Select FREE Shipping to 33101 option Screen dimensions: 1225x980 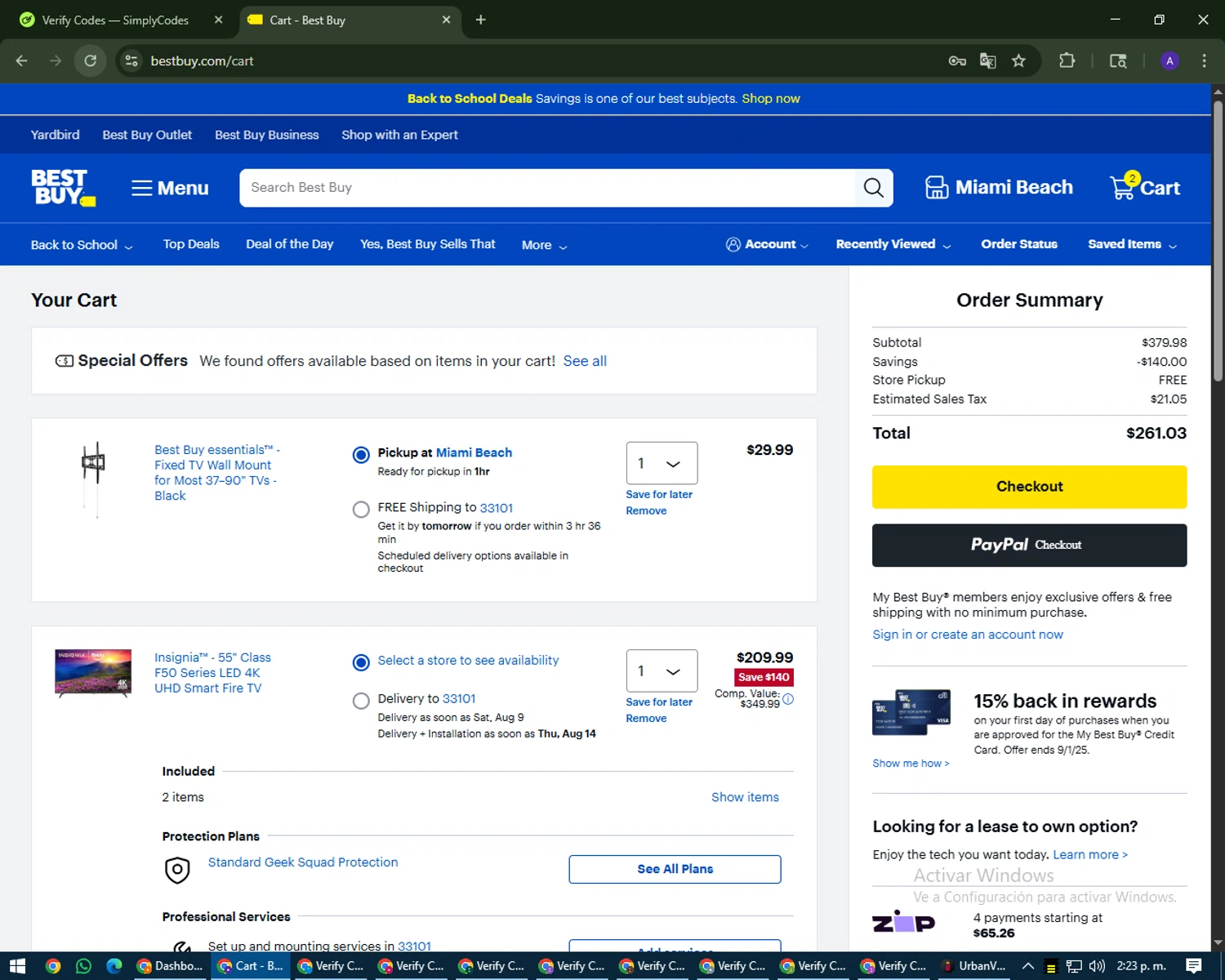[361, 510]
